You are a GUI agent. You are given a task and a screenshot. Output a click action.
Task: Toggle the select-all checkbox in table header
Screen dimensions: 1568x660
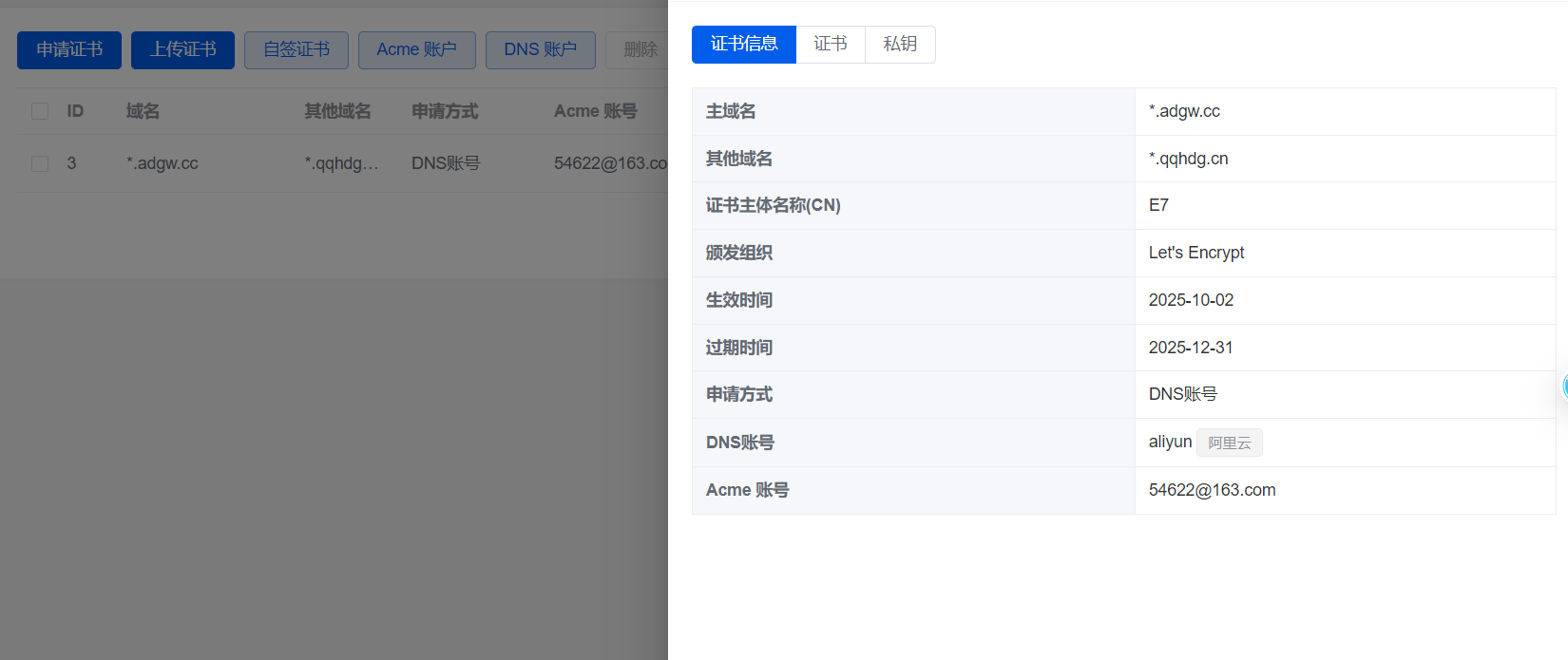coord(40,111)
